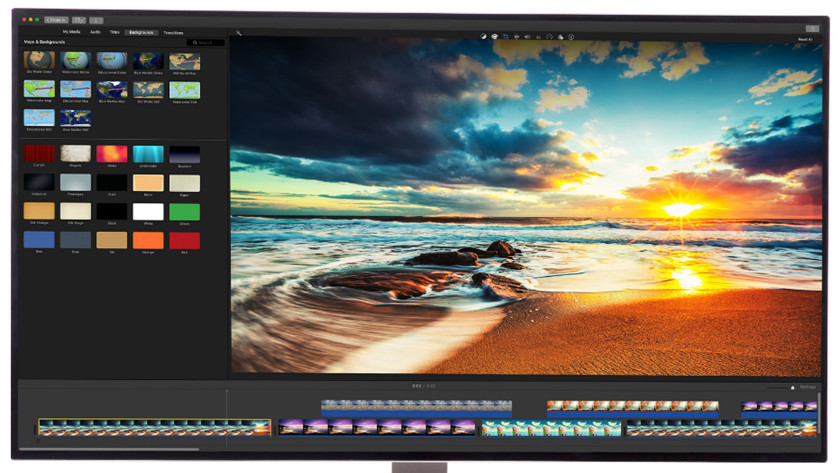Open the Speed adjustment icon
This screenshot has height=473, width=840.
point(549,36)
